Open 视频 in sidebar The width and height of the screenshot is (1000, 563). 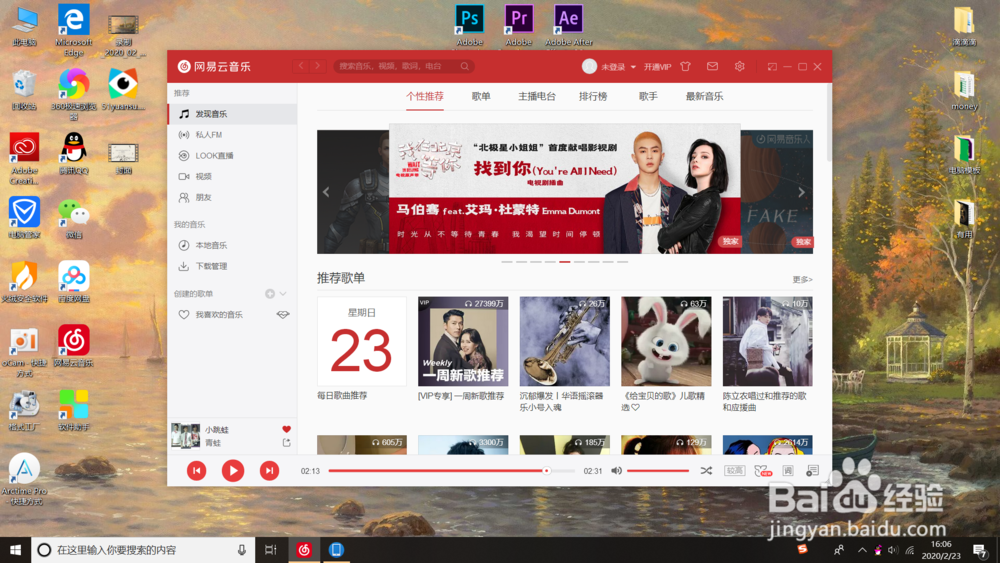click(x=233, y=176)
